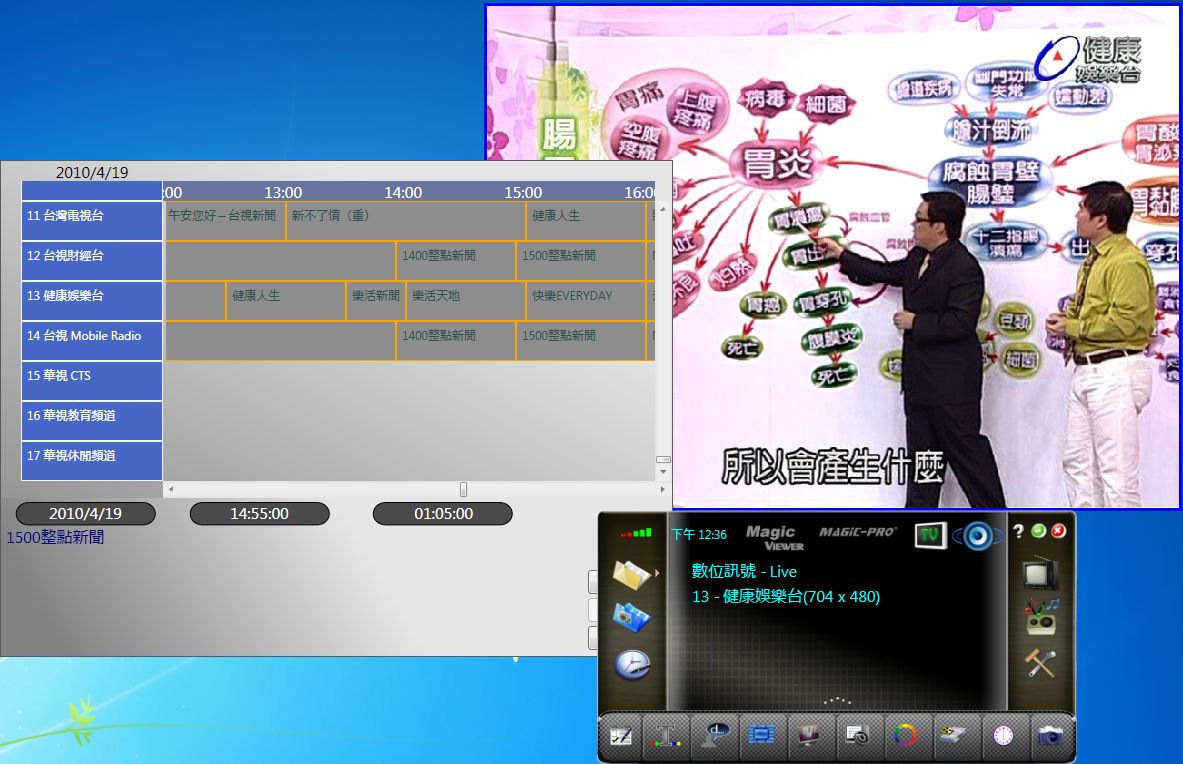Expand the small arrow beside the yellow folder

[x=657, y=573]
